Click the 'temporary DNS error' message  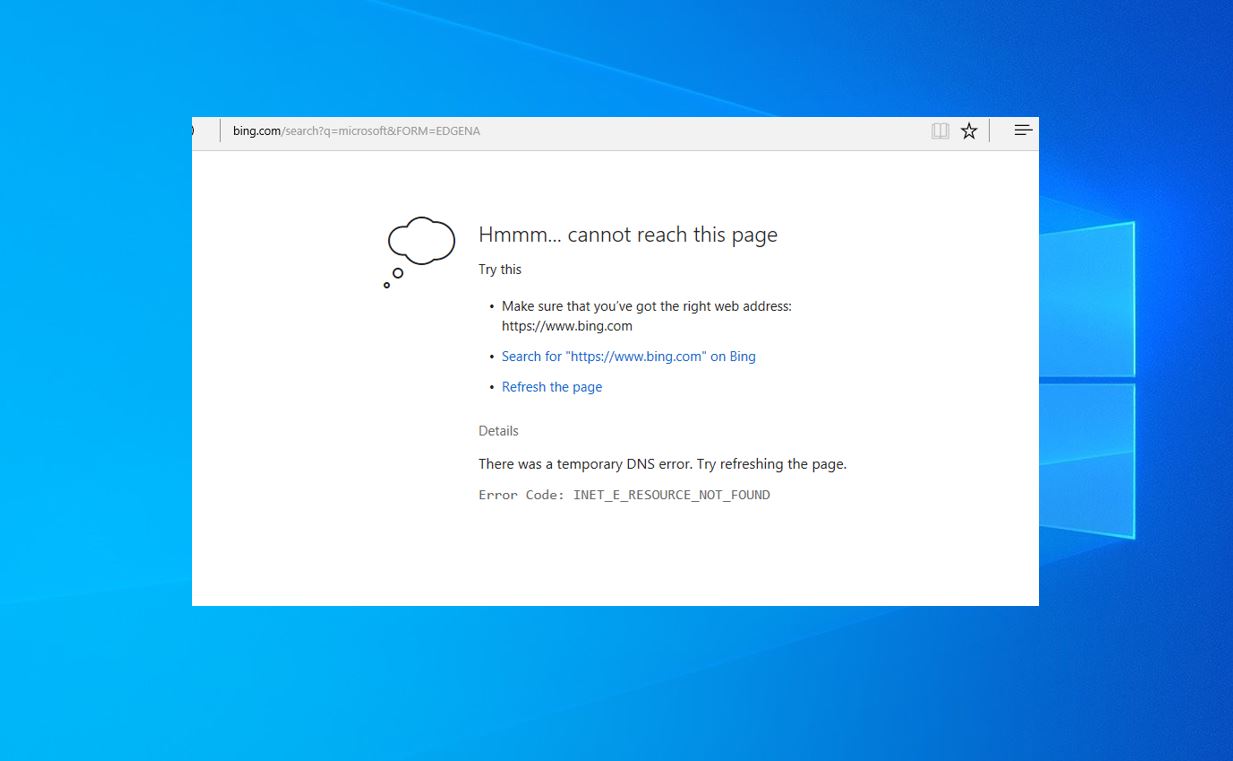[x=662, y=464]
